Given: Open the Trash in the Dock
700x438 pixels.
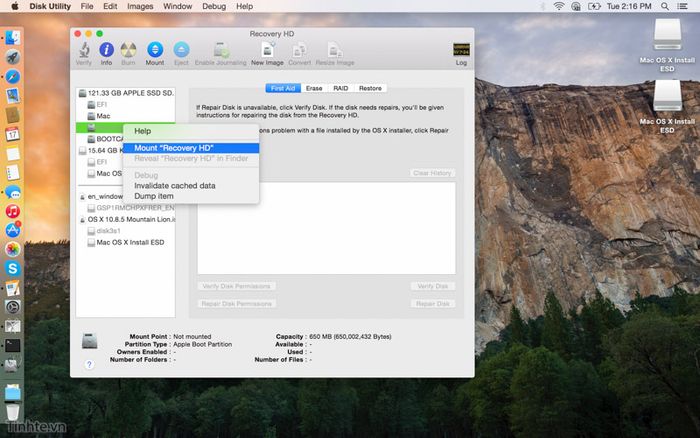Looking at the screenshot, I should (13, 412).
